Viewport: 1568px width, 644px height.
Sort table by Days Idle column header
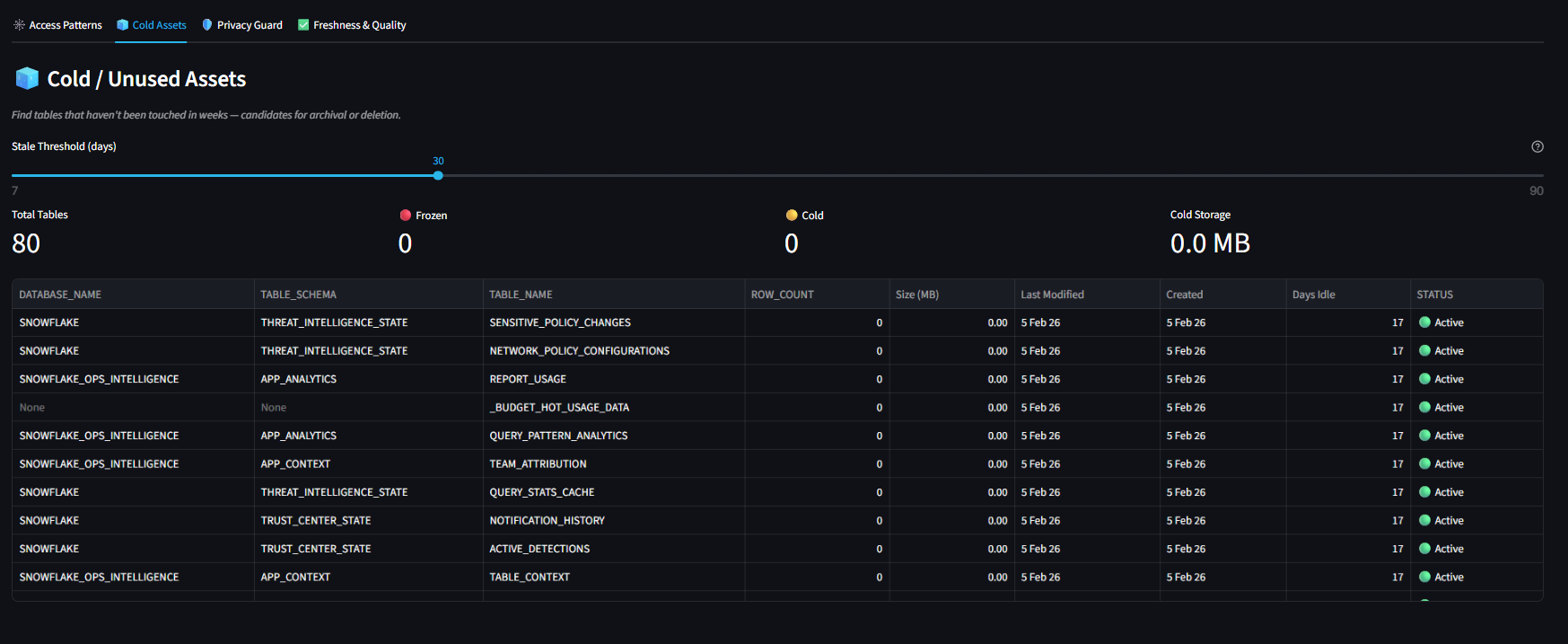tap(1313, 295)
